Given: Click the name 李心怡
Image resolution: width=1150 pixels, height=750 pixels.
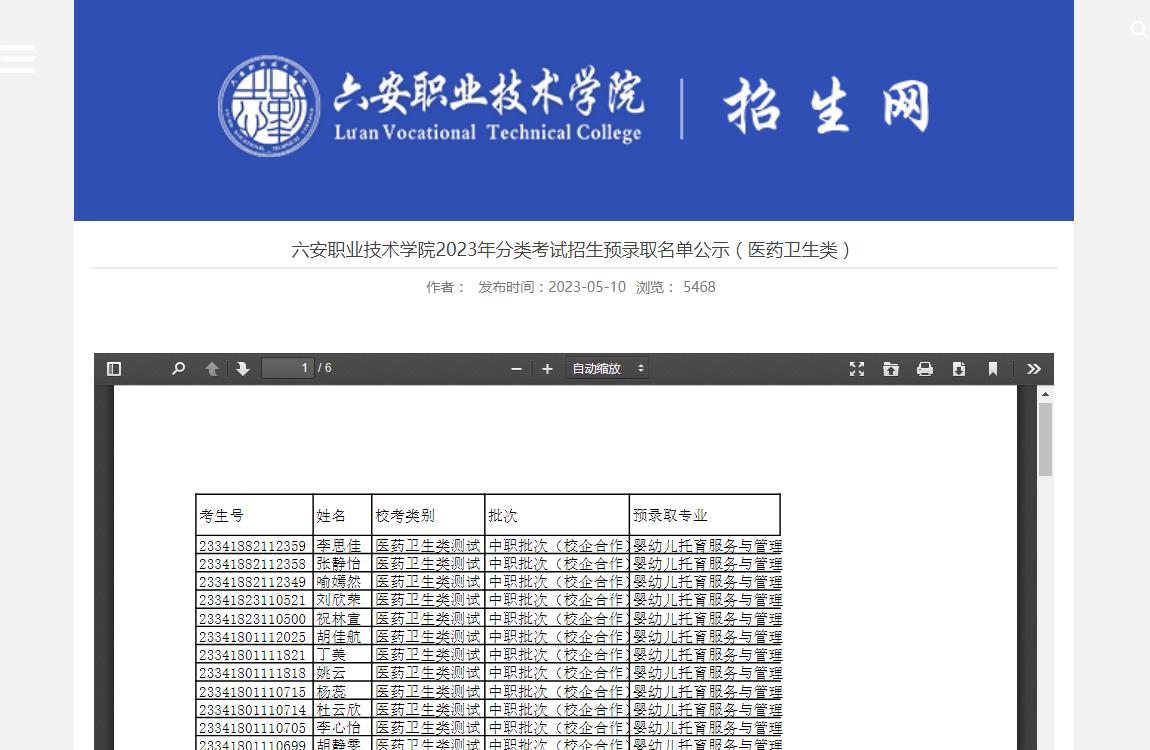Looking at the screenshot, I should point(339,728).
